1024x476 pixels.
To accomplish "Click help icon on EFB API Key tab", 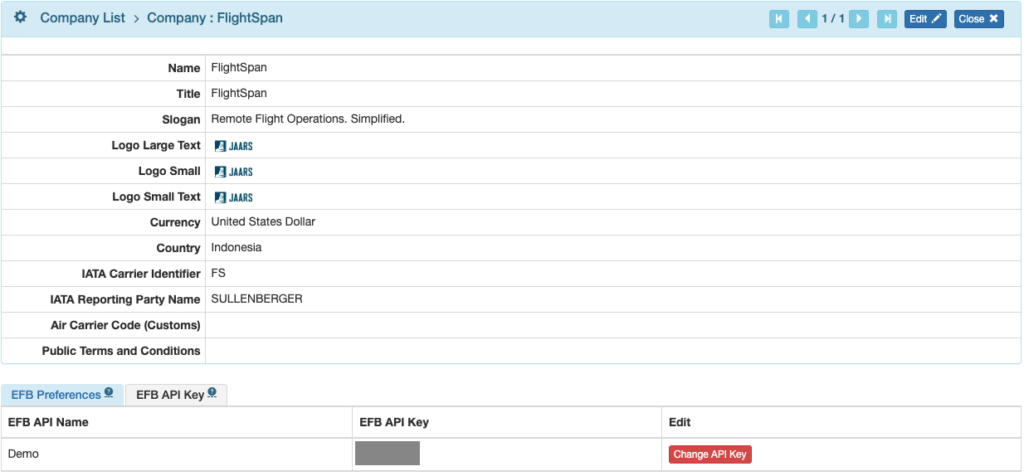I will (x=213, y=393).
